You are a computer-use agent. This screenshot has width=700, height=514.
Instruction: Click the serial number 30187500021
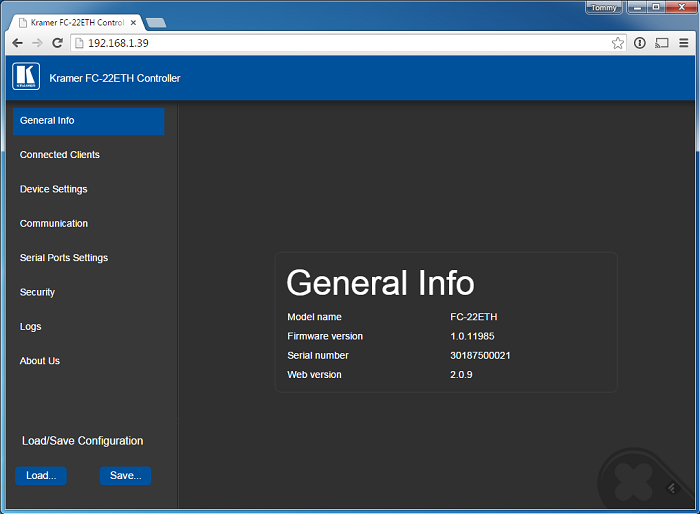pos(480,355)
